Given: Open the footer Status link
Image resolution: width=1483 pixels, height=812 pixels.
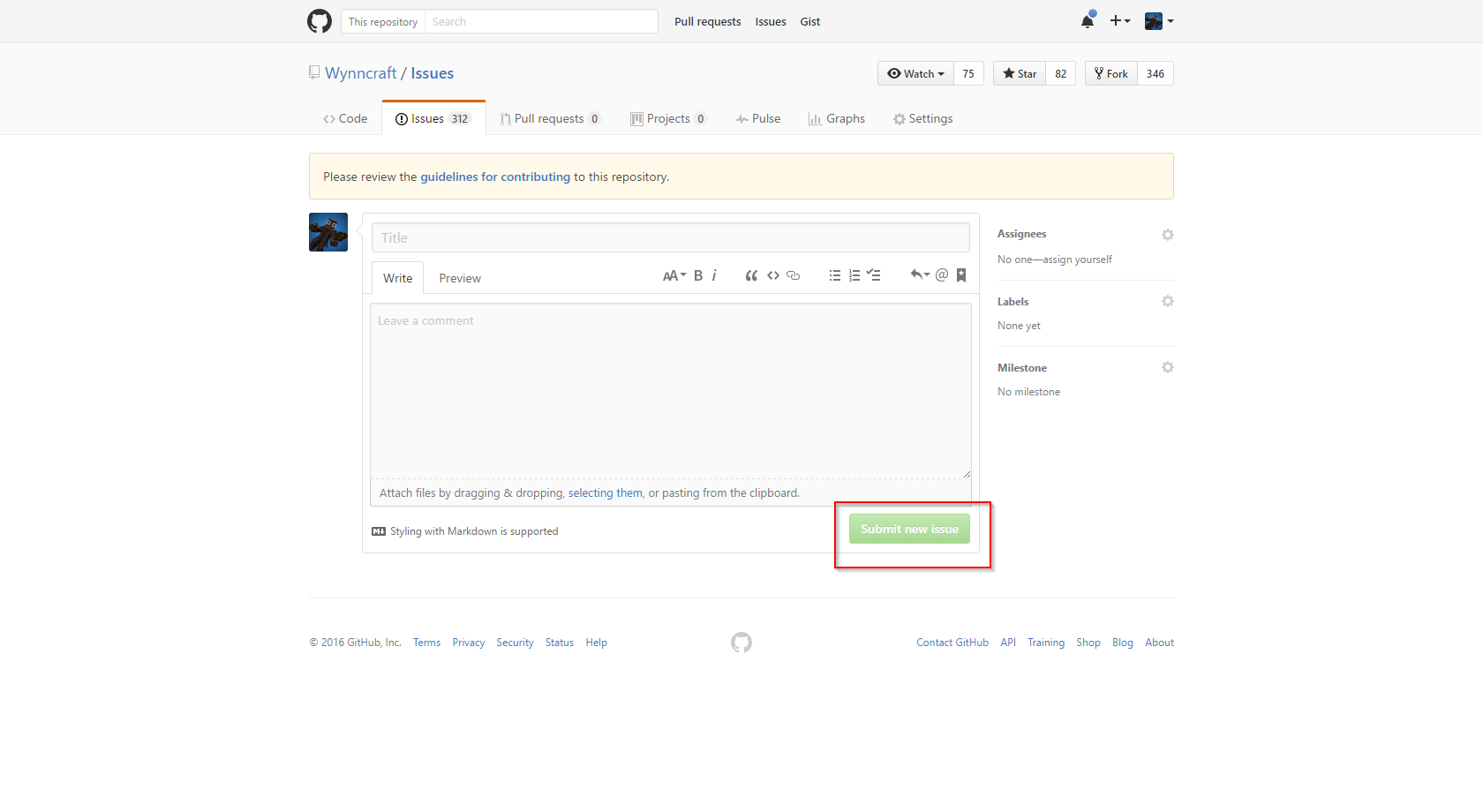Looking at the screenshot, I should tap(560, 643).
